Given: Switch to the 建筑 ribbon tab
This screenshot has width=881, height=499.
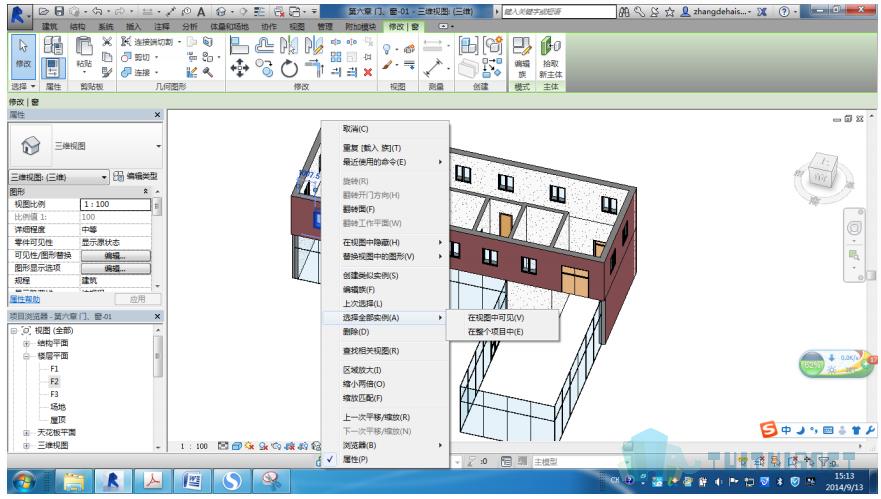Looking at the screenshot, I should (x=49, y=25).
